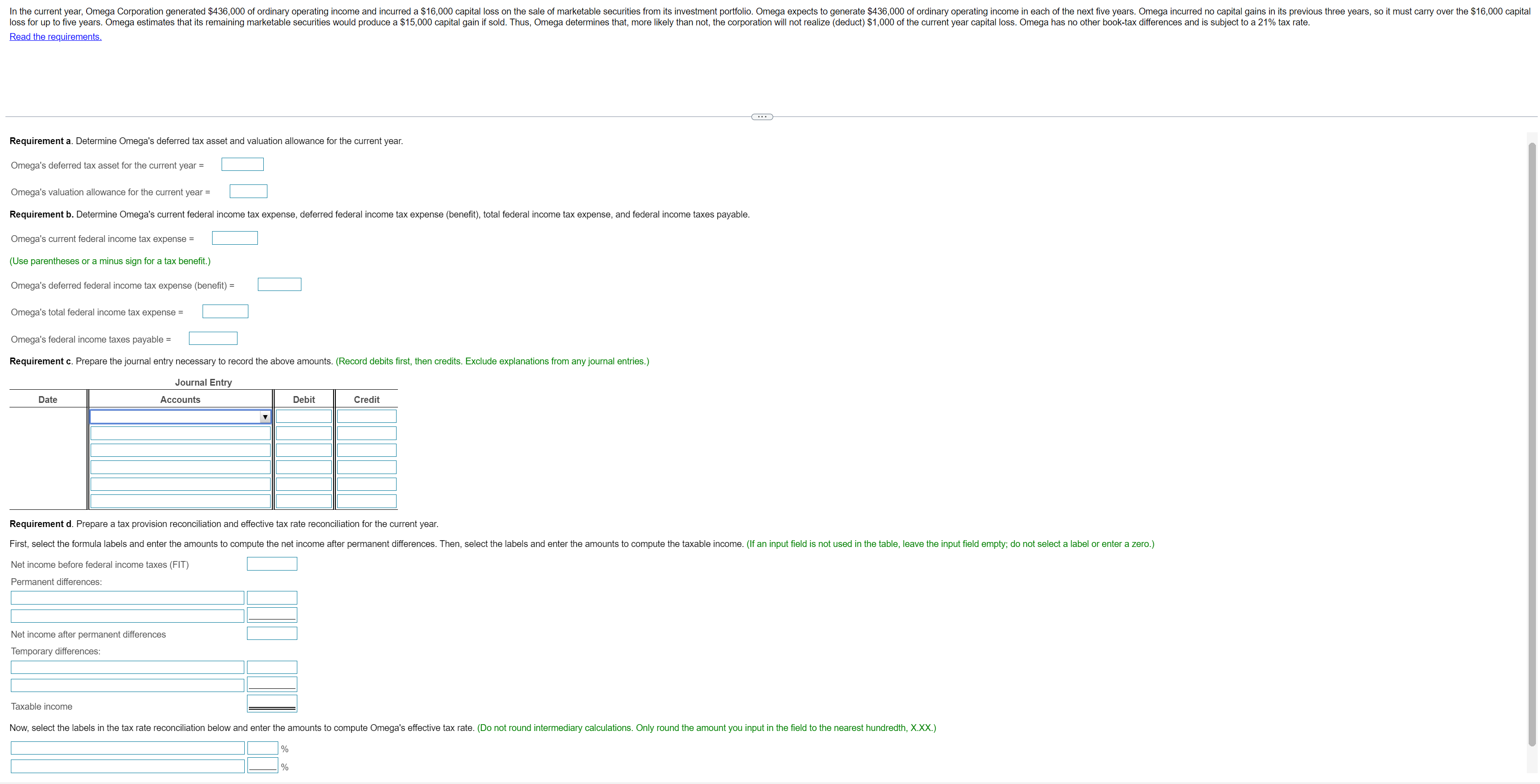Click the total federal income tax expense field
This screenshot has height=784, width=1540.
pos(225,311)
